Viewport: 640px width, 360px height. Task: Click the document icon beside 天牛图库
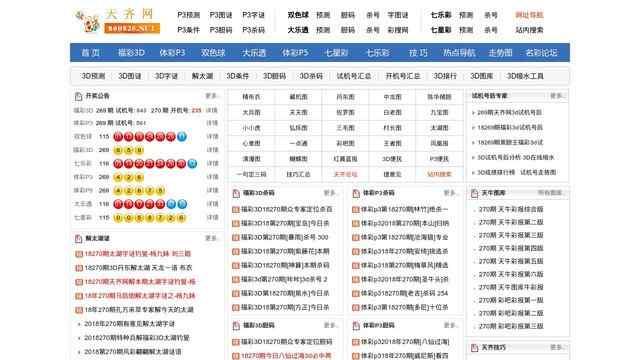point(474,193)
